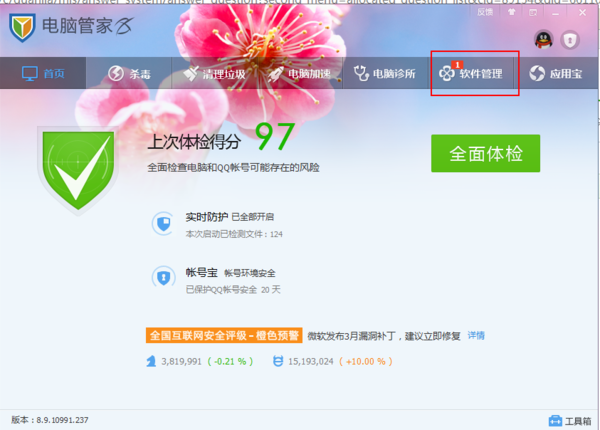Open the 清理垃圾 cleanup tab
This screenshot has width=600, height=430.
click(214, 73)
